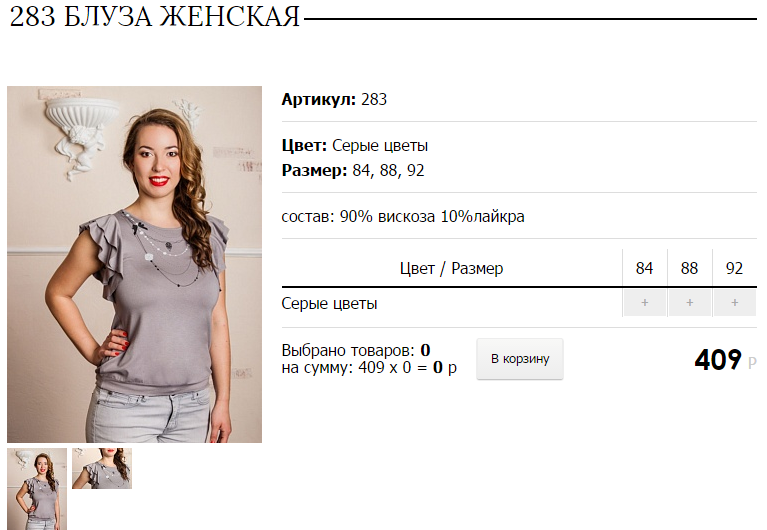
Task: Add size 84 with the plus icon
Action: coord(645,303)
